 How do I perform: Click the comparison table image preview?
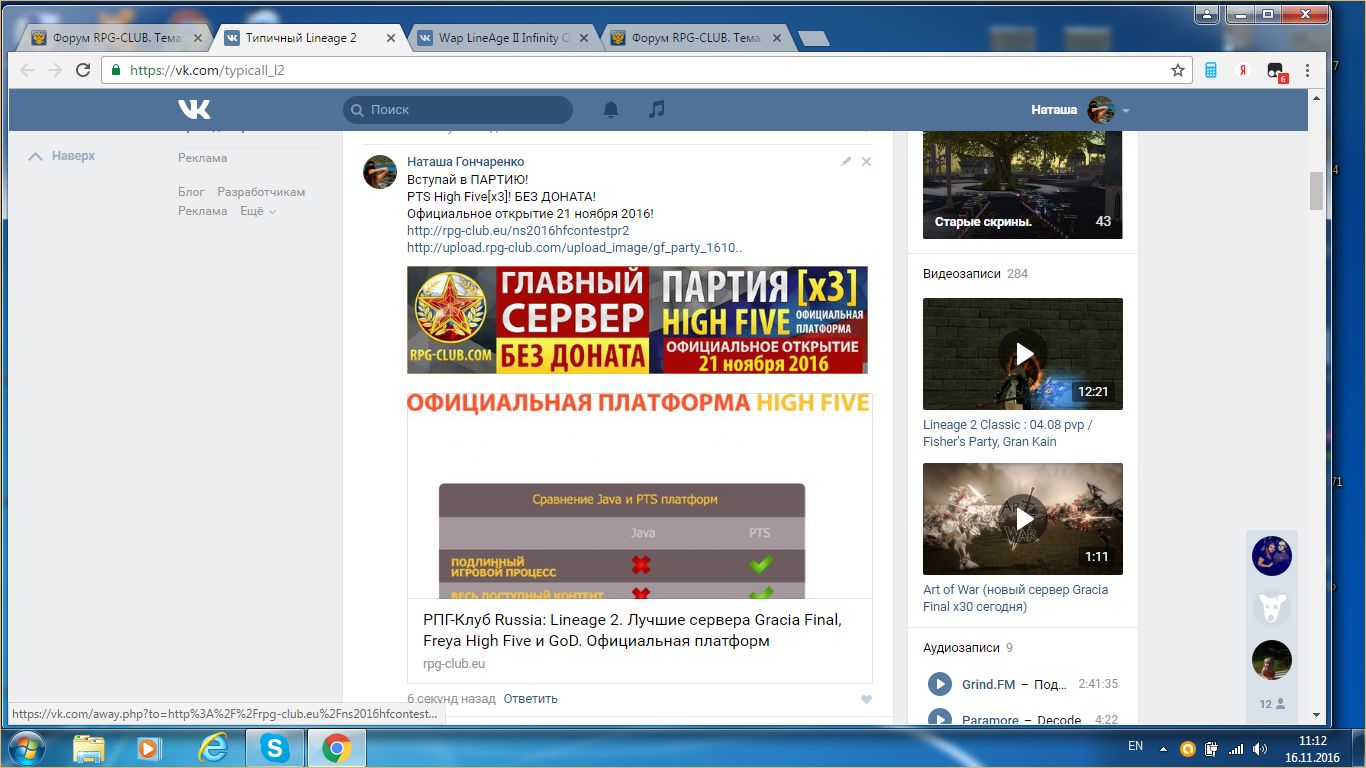tap(639, 496)
